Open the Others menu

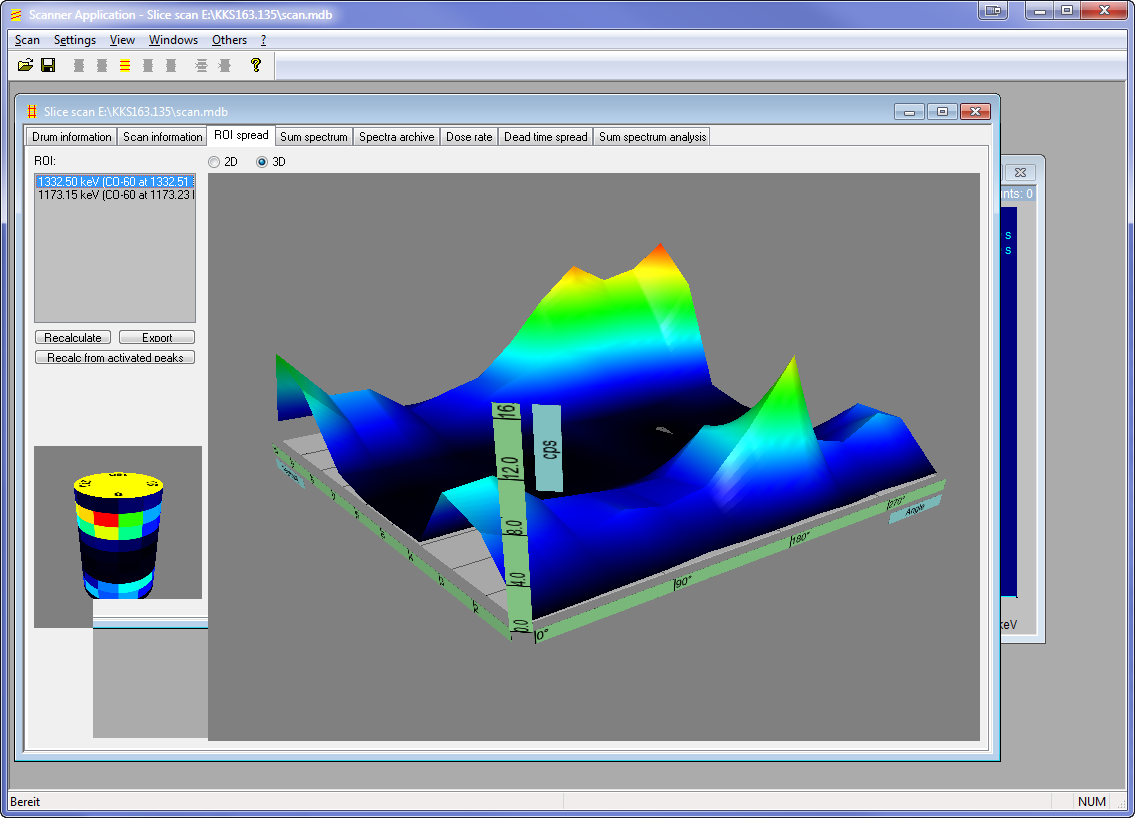pyautogui.click(x=229, y=40)
